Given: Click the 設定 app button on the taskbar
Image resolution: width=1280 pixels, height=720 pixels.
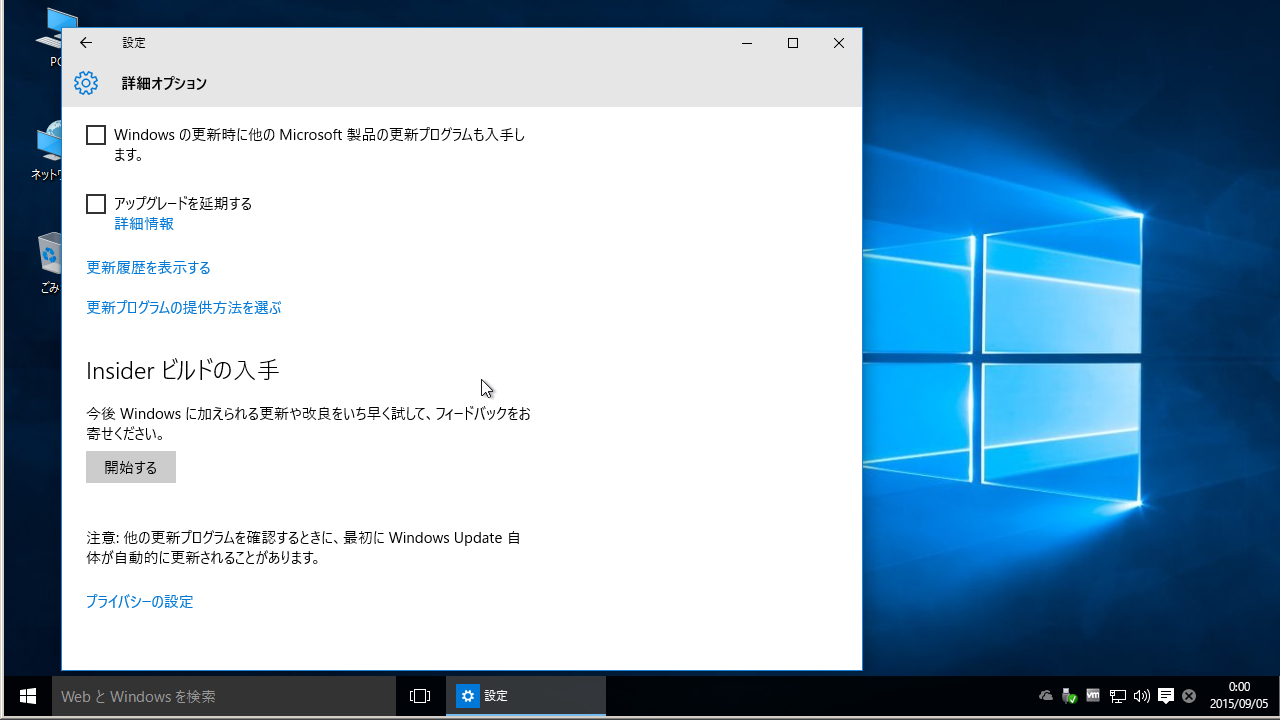Looking at the screenshot, I should point(526,696).
